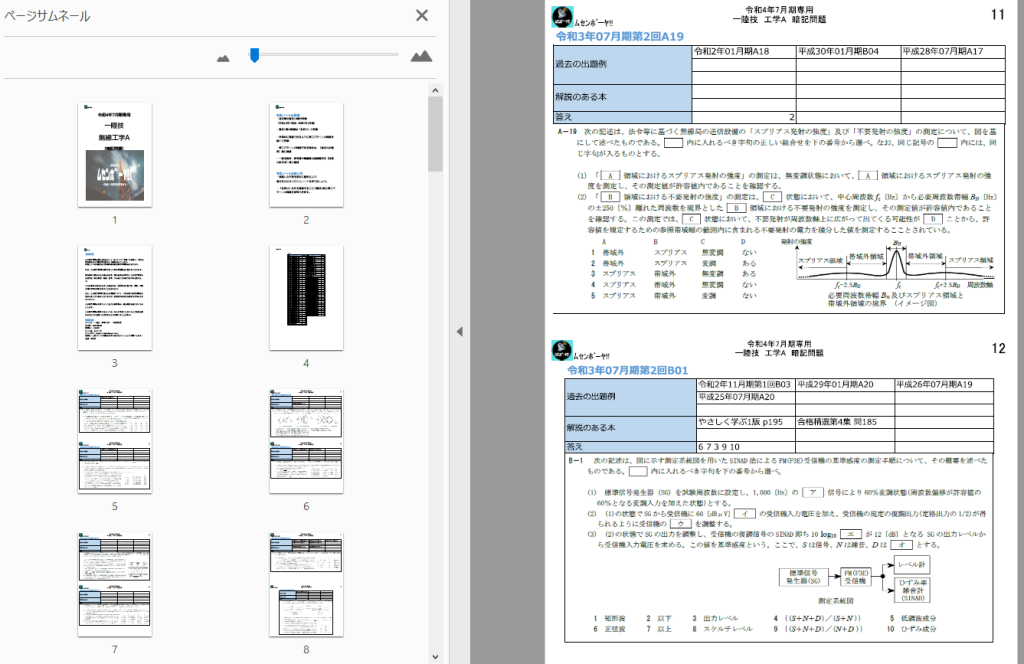
Task: Click heading 令和3年07月期第2回A19
Action: (620, 37)
